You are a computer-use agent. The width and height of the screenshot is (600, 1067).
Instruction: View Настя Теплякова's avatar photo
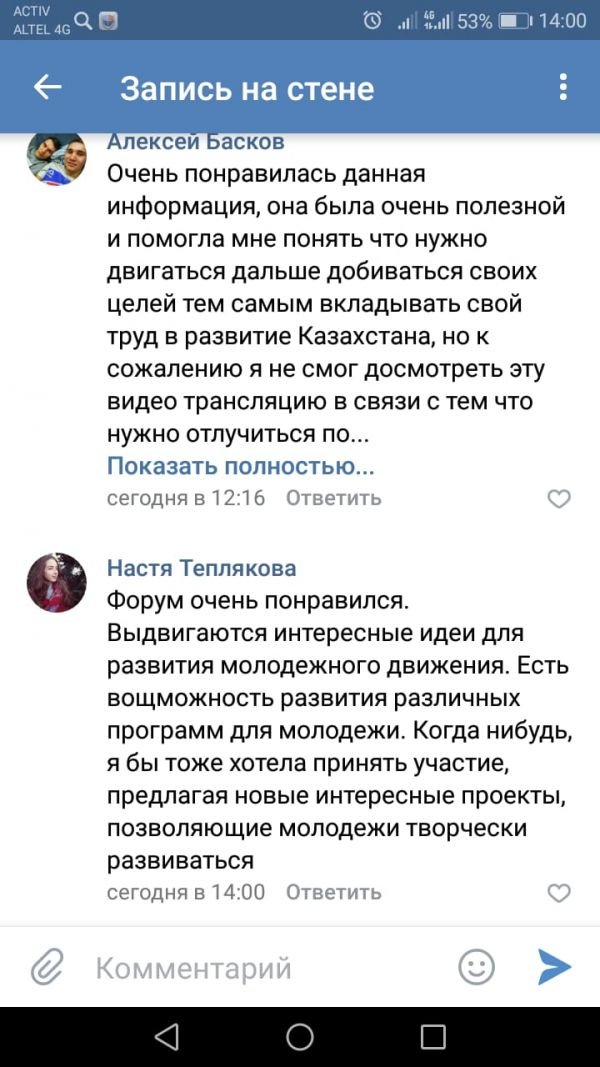56,582
